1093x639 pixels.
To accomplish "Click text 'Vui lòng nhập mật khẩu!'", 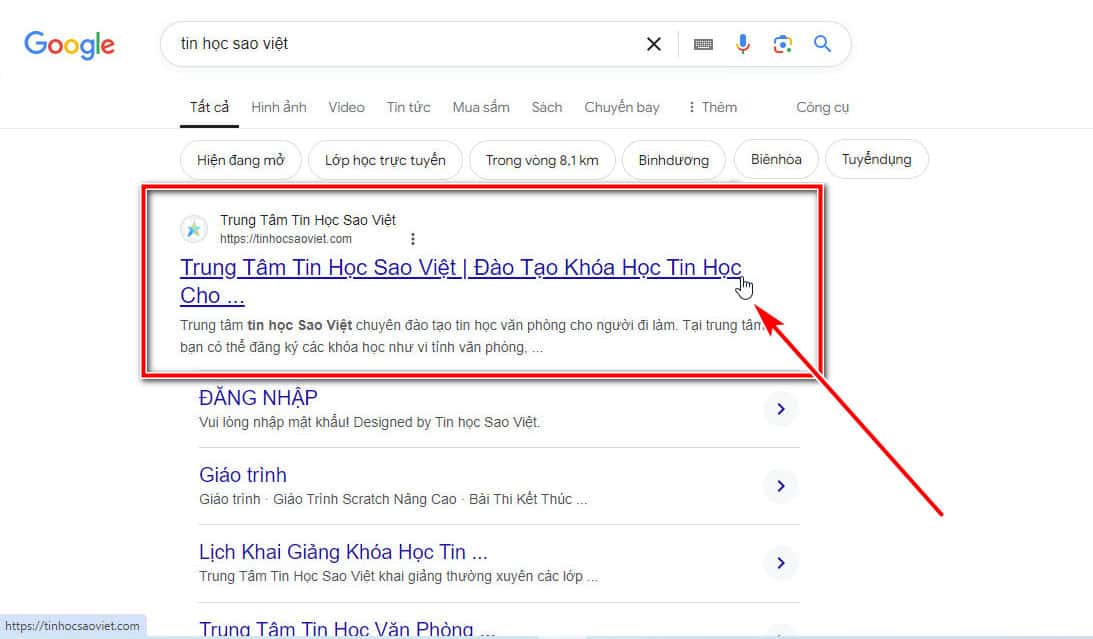I will coord(274,422).
